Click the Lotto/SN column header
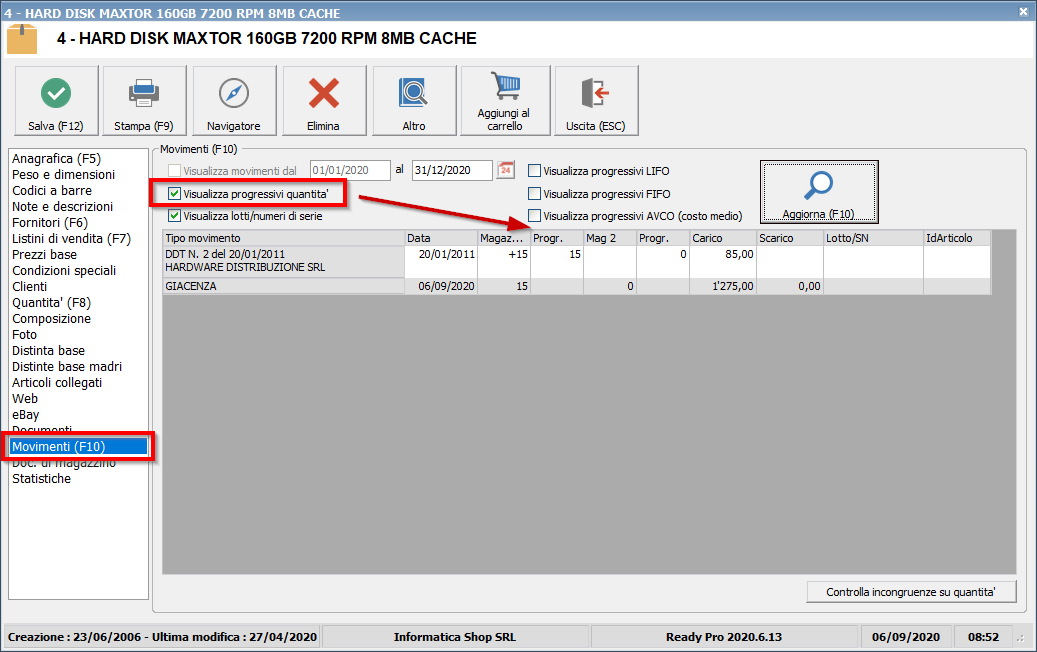Screen dimensions: 1037x652 (873, 238)
